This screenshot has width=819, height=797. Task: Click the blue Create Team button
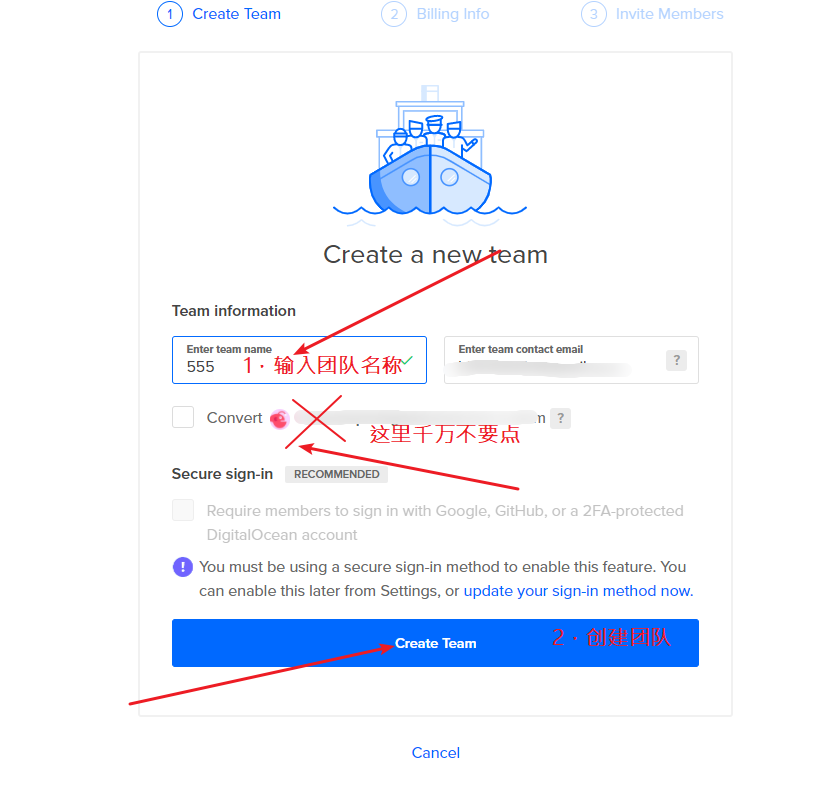[x=435, y=643]
